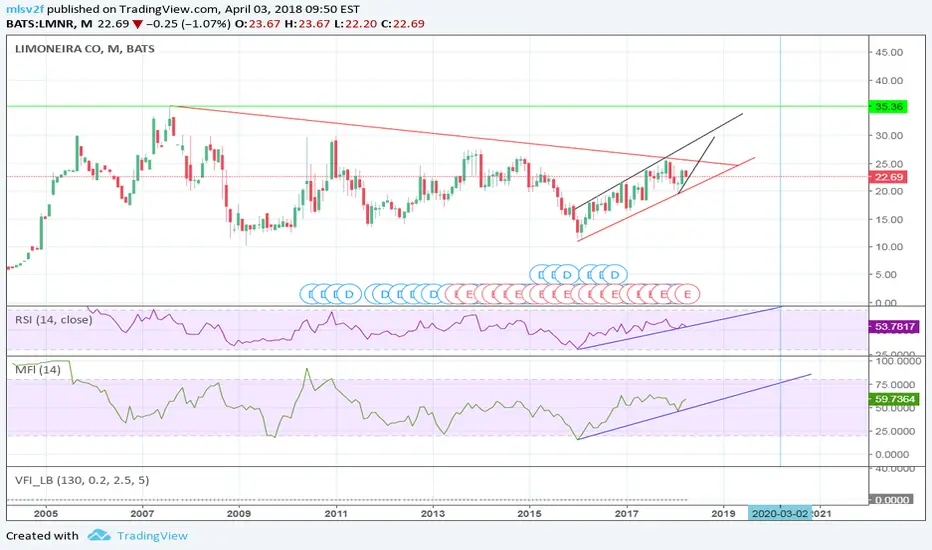Click the green 59.7364 MFI value label

click(894, 399)
